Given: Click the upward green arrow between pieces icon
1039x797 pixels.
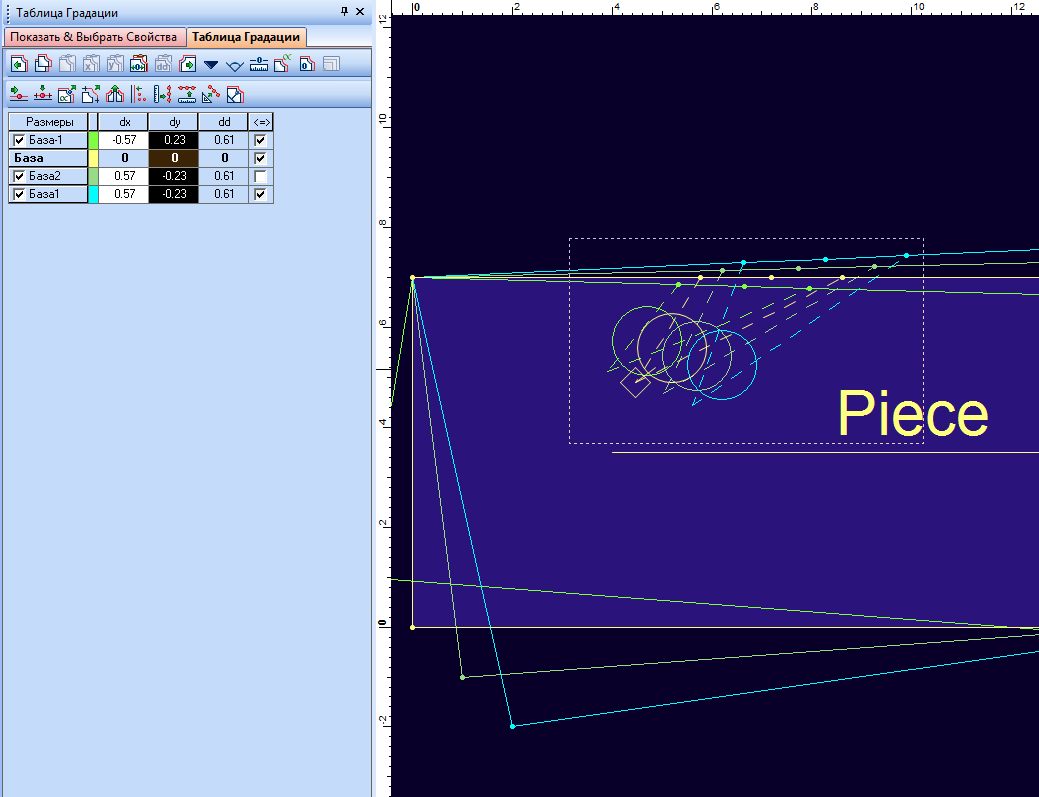Looking at the screenshot, I should click(115, 94).
